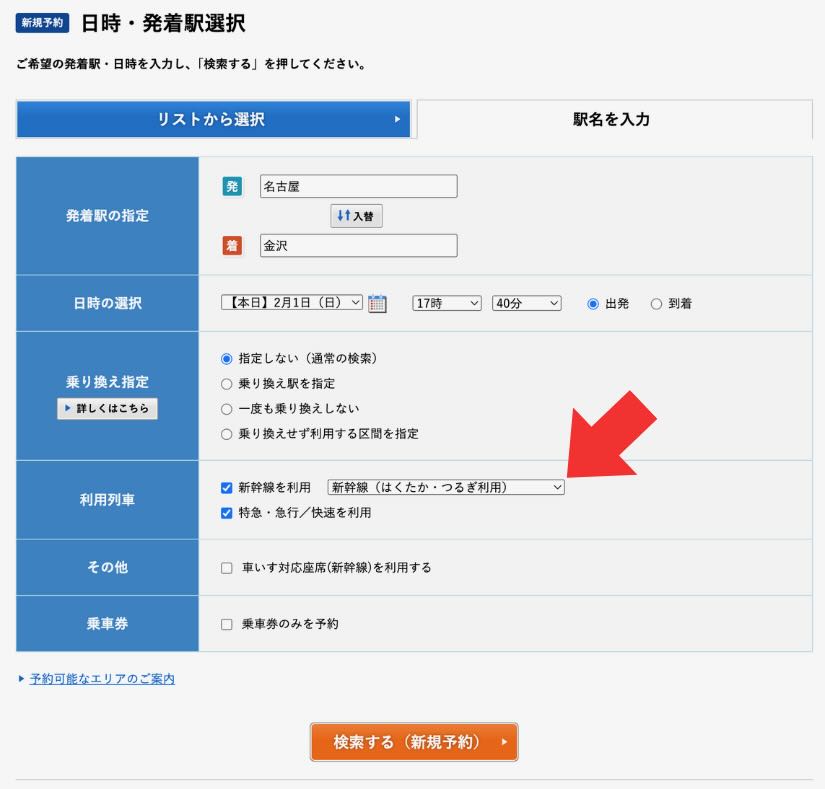Screen dimensions: 825x789
Task: Open the 17時 hour dropdown
Action: pyautogui.click(x=446, y=304)
